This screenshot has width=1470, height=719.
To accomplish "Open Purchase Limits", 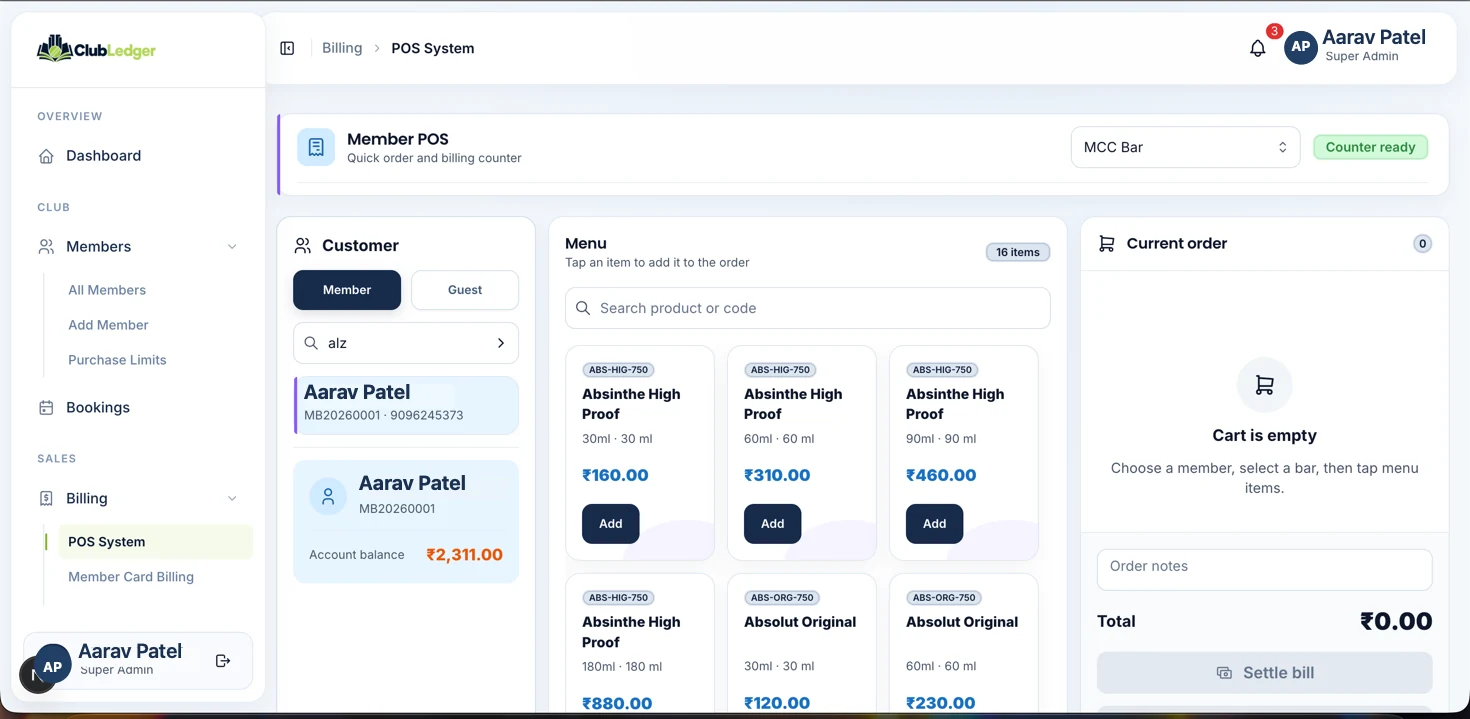I will 117,360.
